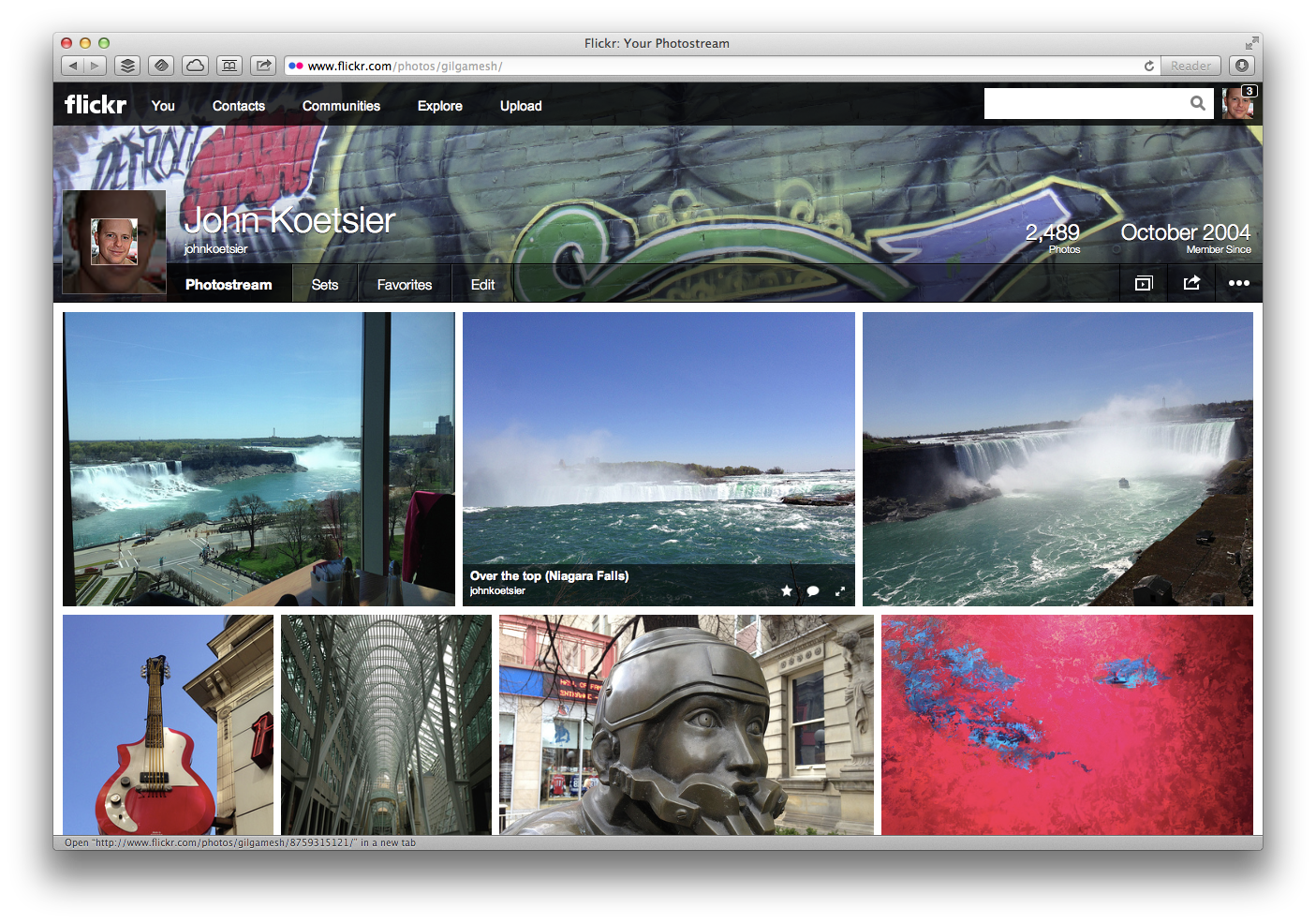
Task: Favorite Over the top photo with star
Action: pos(787,590)
